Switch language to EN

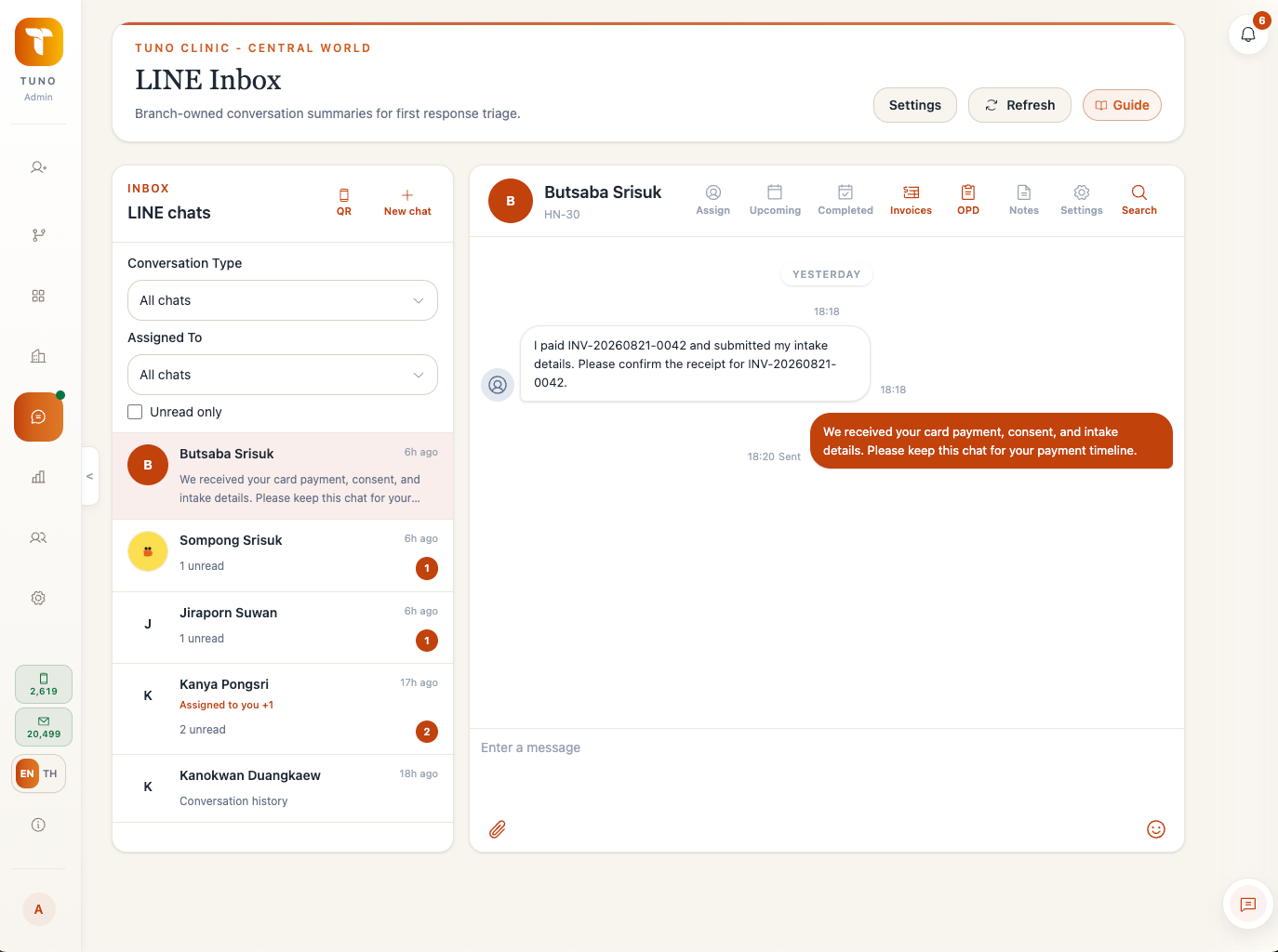(x=27, y=773)
